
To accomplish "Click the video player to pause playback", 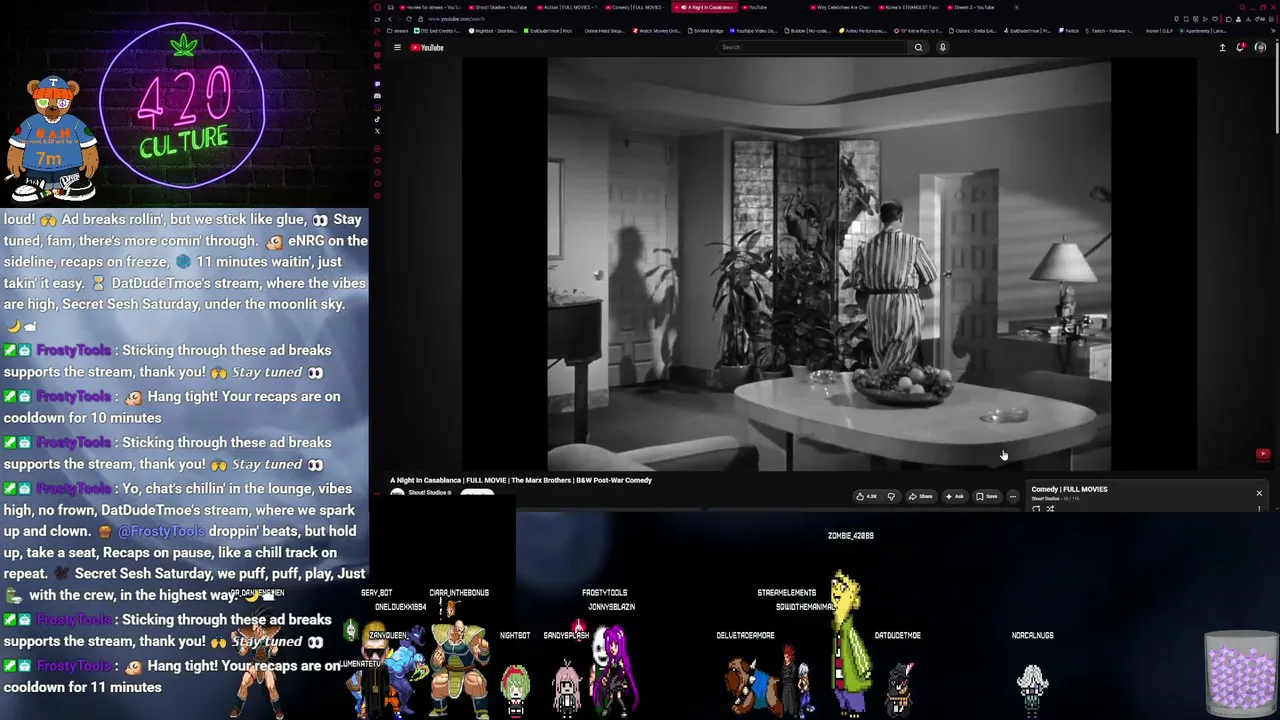I will (829, 265).
